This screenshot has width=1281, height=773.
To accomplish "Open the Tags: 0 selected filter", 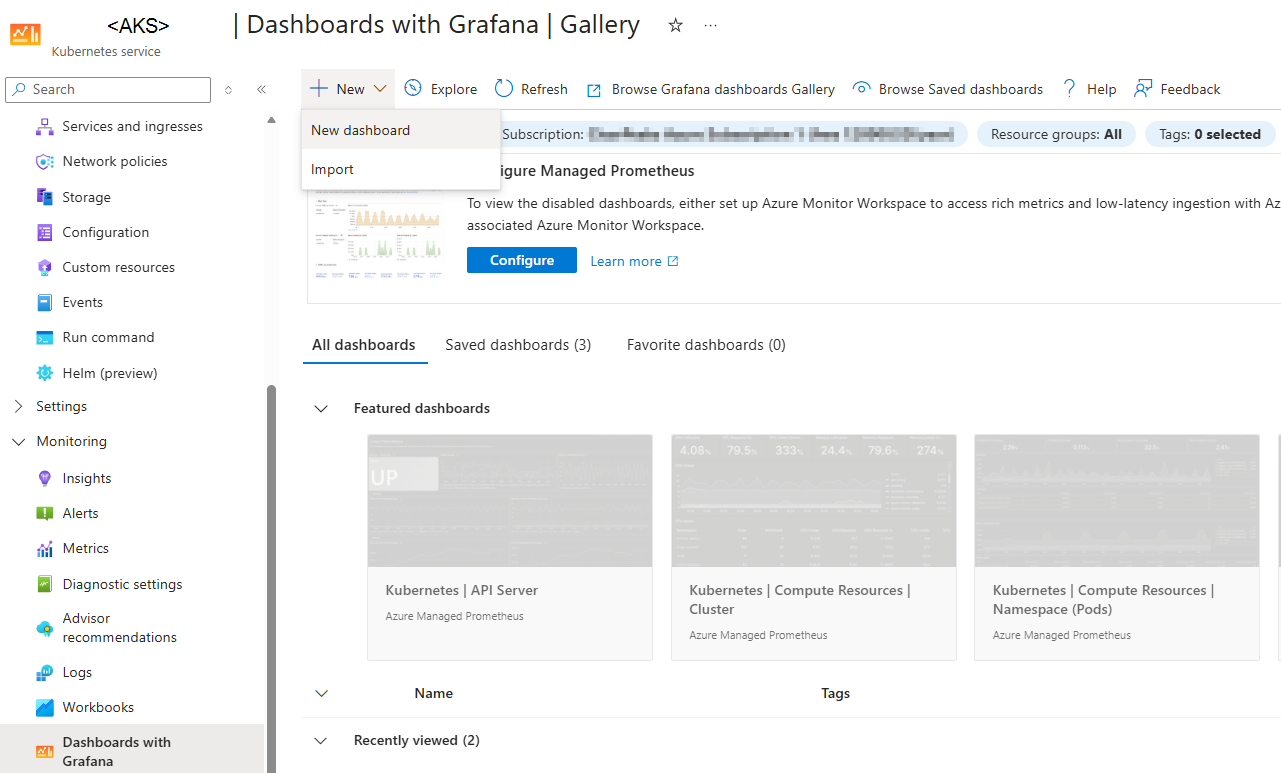I will tap(1211, 134).
